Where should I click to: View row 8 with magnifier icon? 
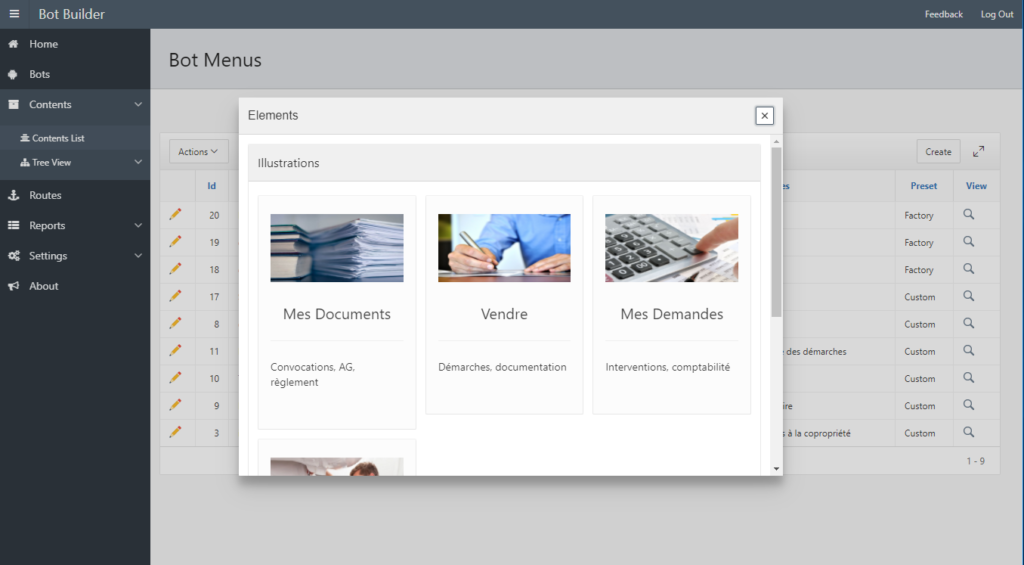[x=968, y=323]
